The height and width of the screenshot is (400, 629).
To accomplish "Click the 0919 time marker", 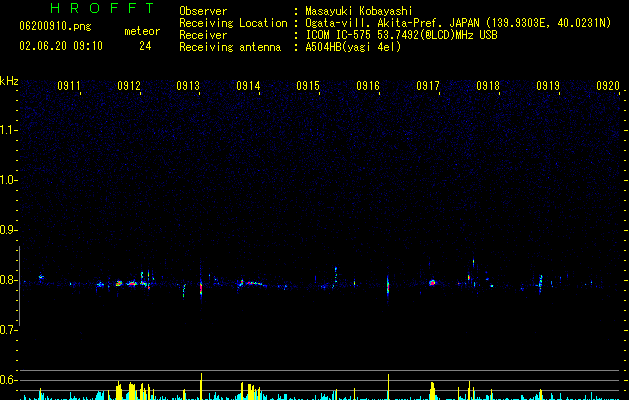I will (x=548, y=86).
